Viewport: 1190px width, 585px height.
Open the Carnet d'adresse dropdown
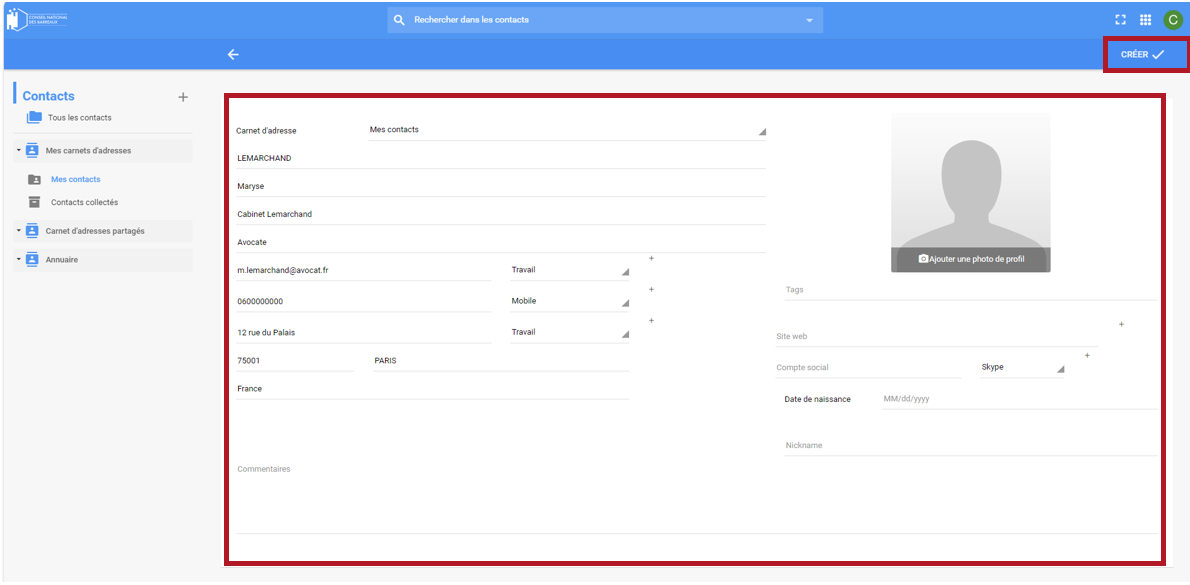click(x=565, y=130)
